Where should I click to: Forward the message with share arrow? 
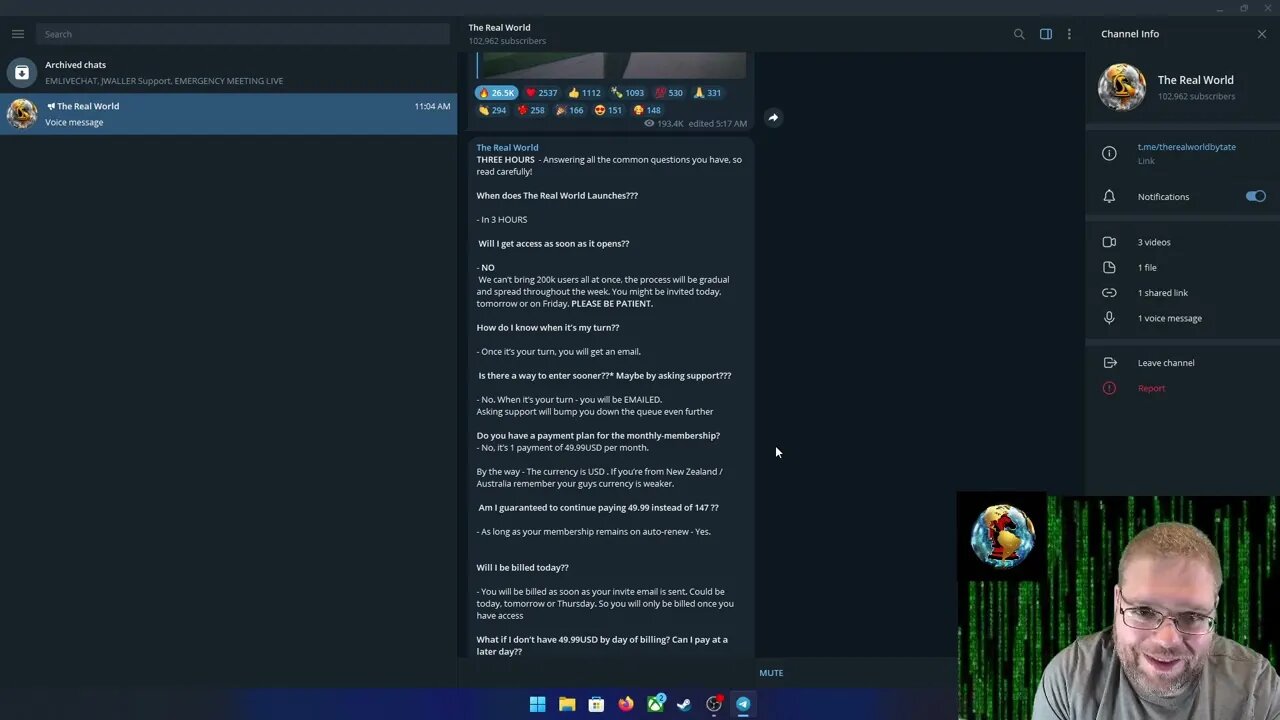[x=773, y=118]
